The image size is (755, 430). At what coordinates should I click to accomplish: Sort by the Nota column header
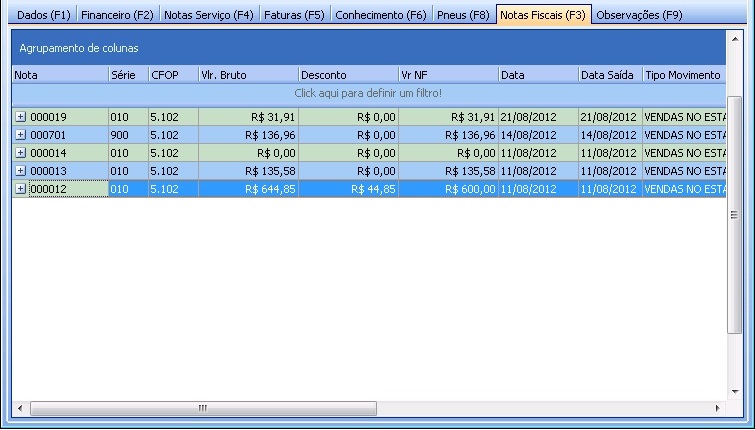tap(59, 75)
